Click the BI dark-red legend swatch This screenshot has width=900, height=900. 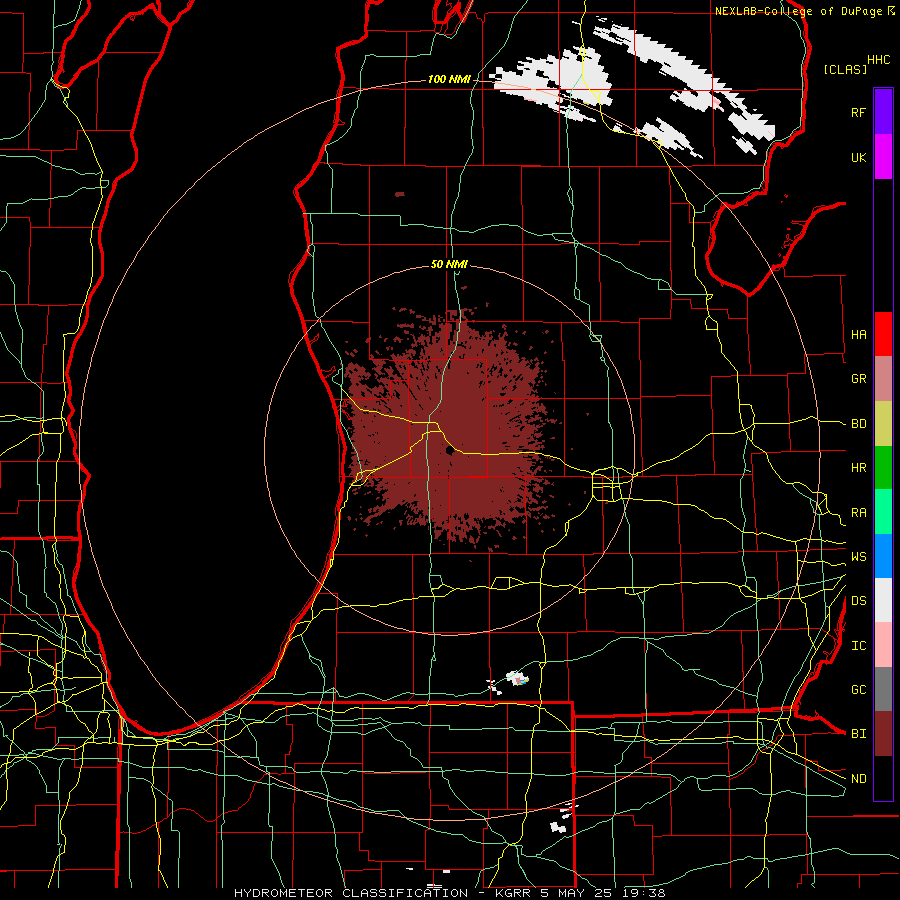click(883, 734)
